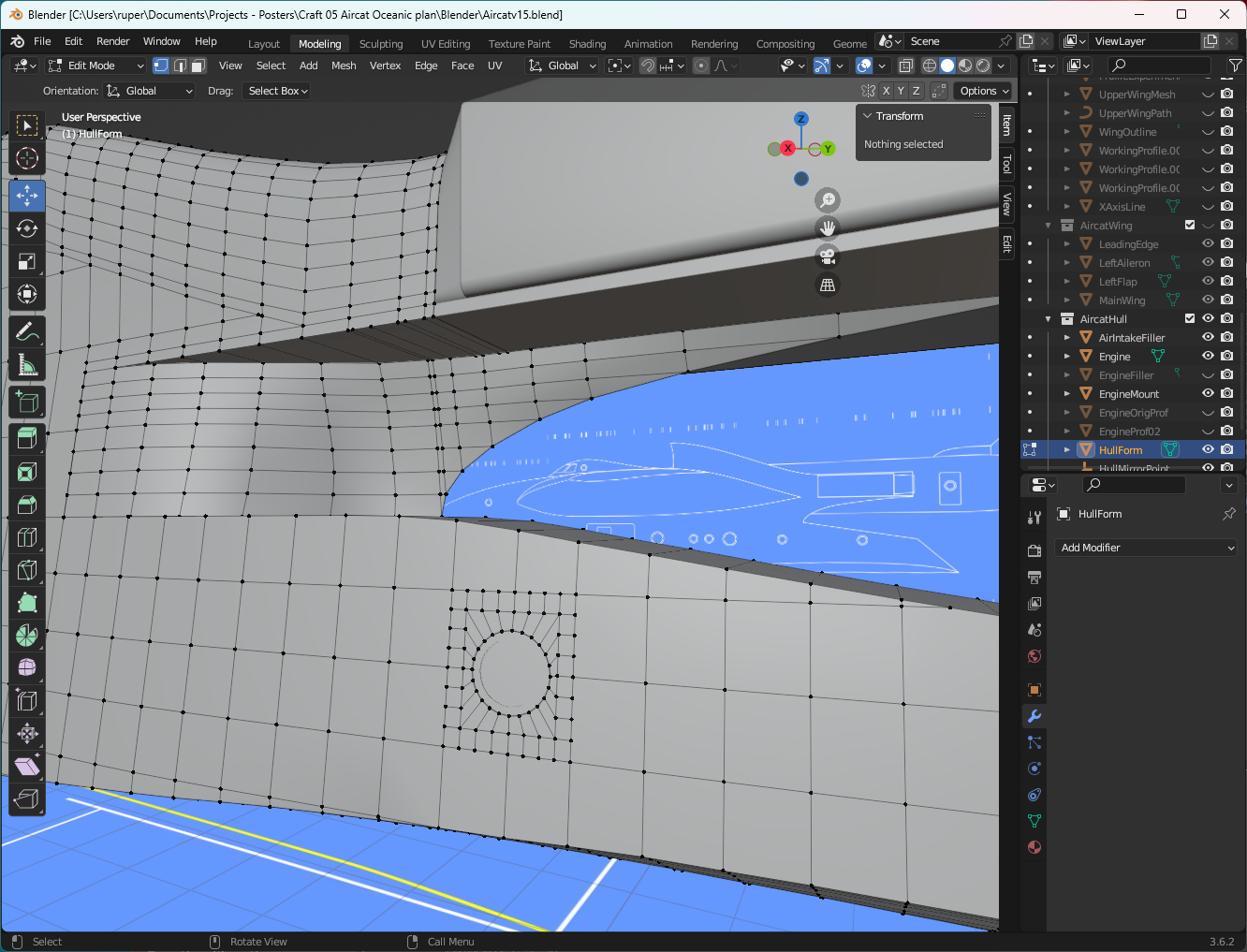1247x952 pixels.
Task: Open the File menu
Action: pyautogui.click(x=42, y=41)
